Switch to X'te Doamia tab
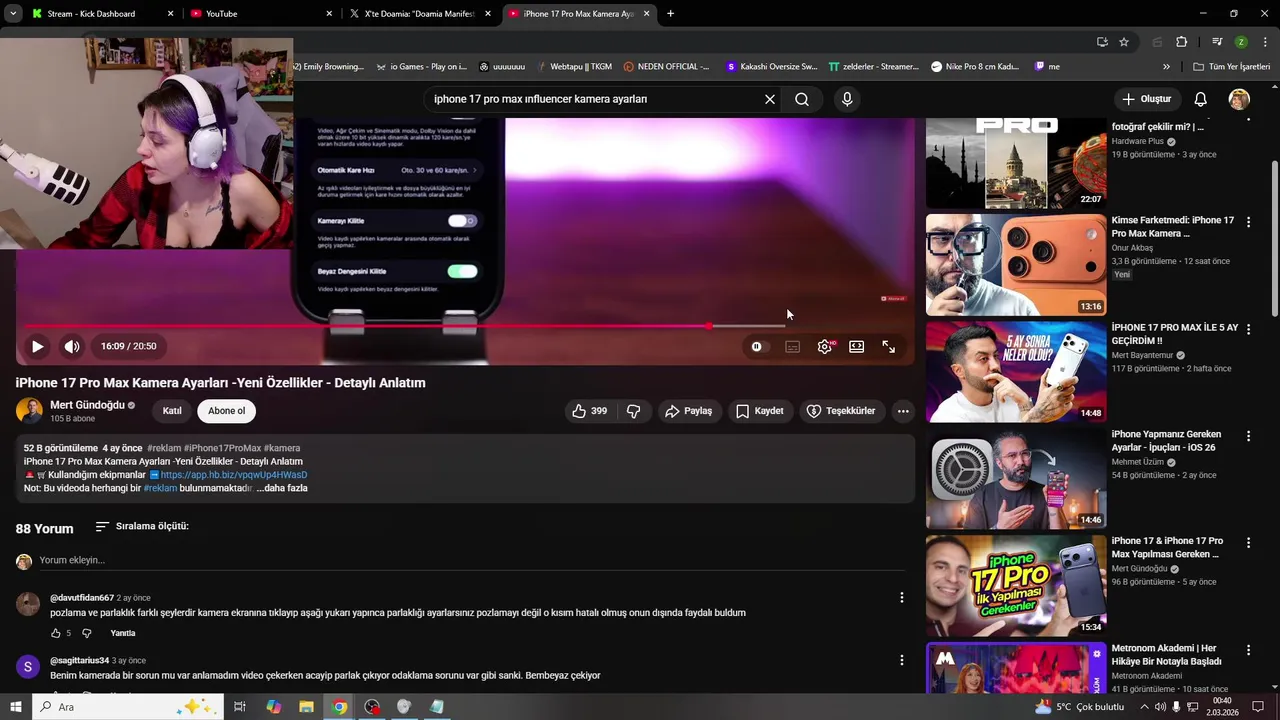Screen dimensions: 1280x720 (420, 14)
